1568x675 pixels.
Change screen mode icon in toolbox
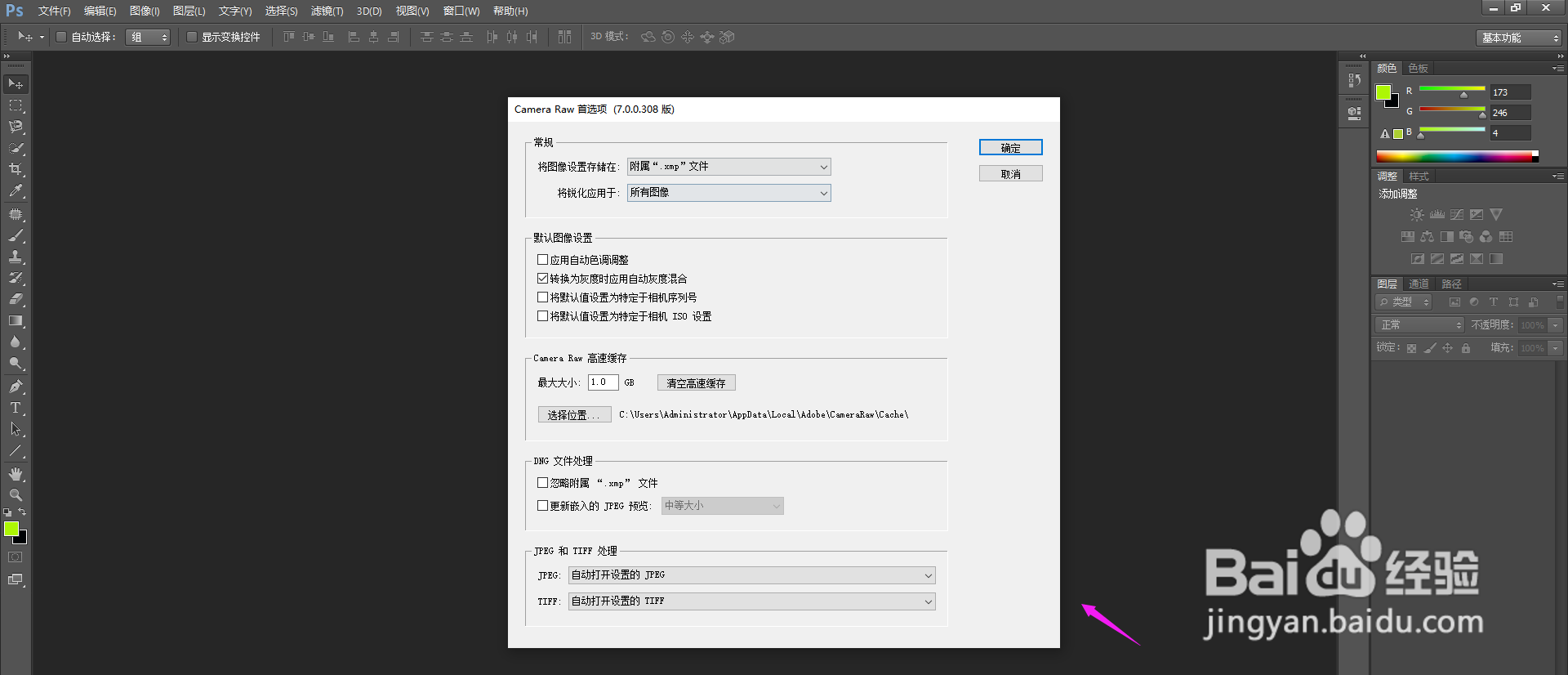[16, 579]
